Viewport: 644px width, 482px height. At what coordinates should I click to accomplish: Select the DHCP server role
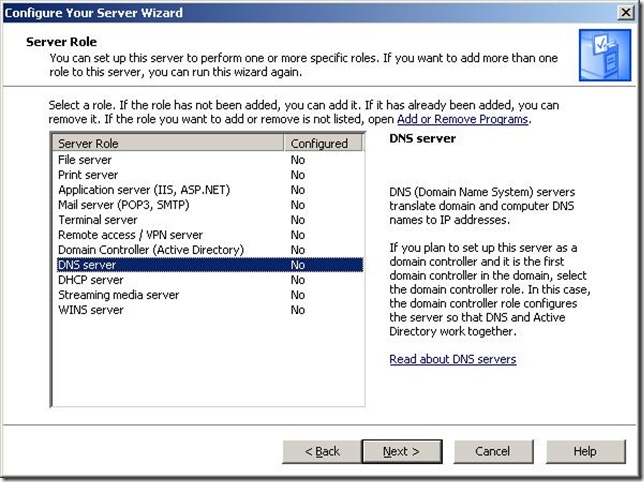[x=90, y=280]
